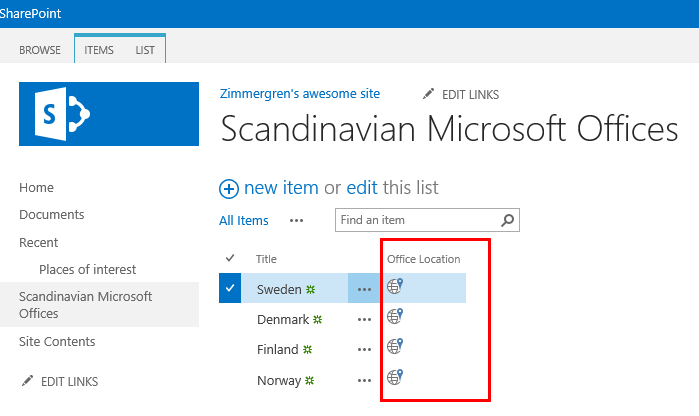Click pencil icon next to top EDIT LINKS
The width and height of the screenshot is (699, 416).
tap(428, 94)
